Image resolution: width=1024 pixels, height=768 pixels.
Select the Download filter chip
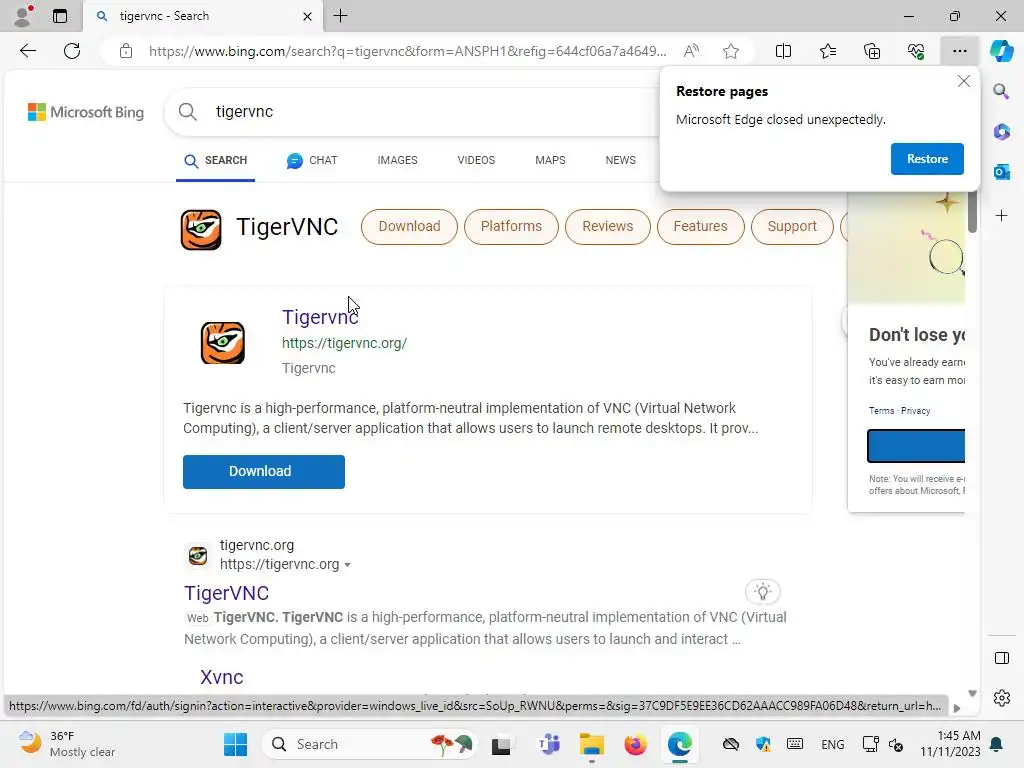(x=409, y=227)
